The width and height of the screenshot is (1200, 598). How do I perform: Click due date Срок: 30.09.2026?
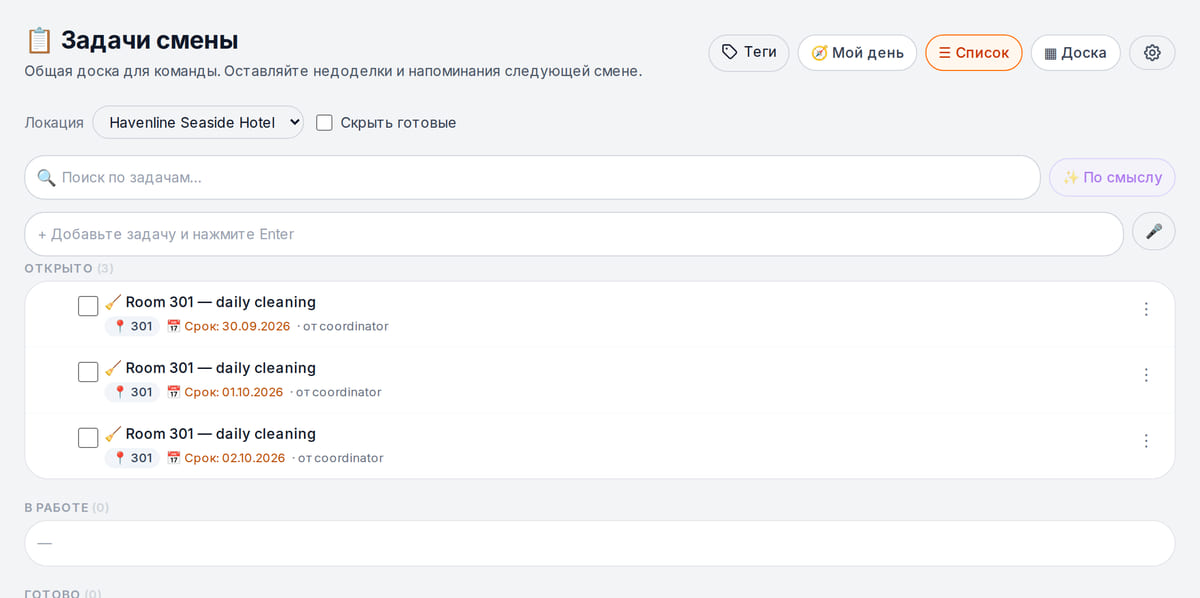[x=237, y=326]
